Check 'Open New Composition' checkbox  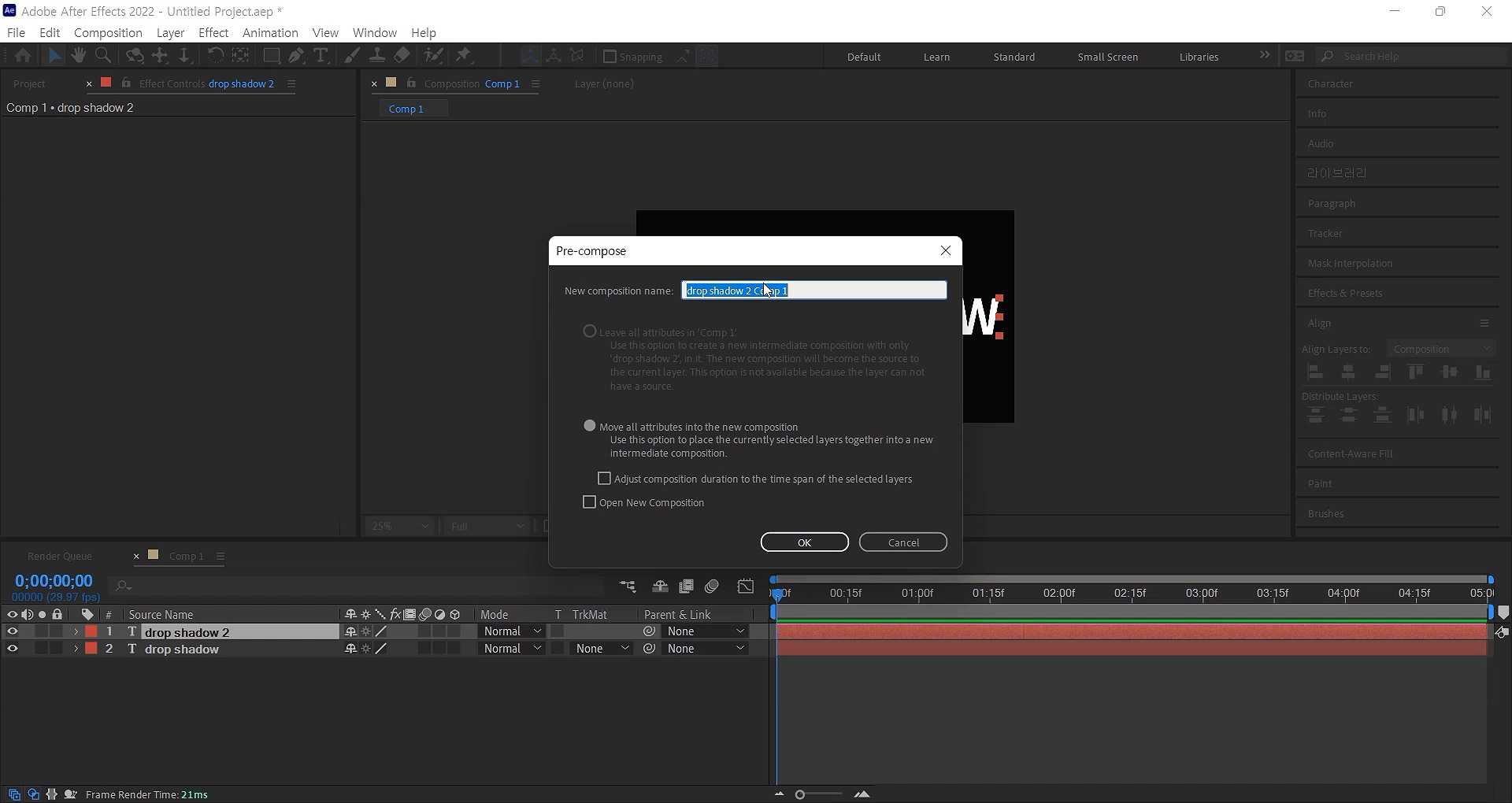[x=589, y=502]
